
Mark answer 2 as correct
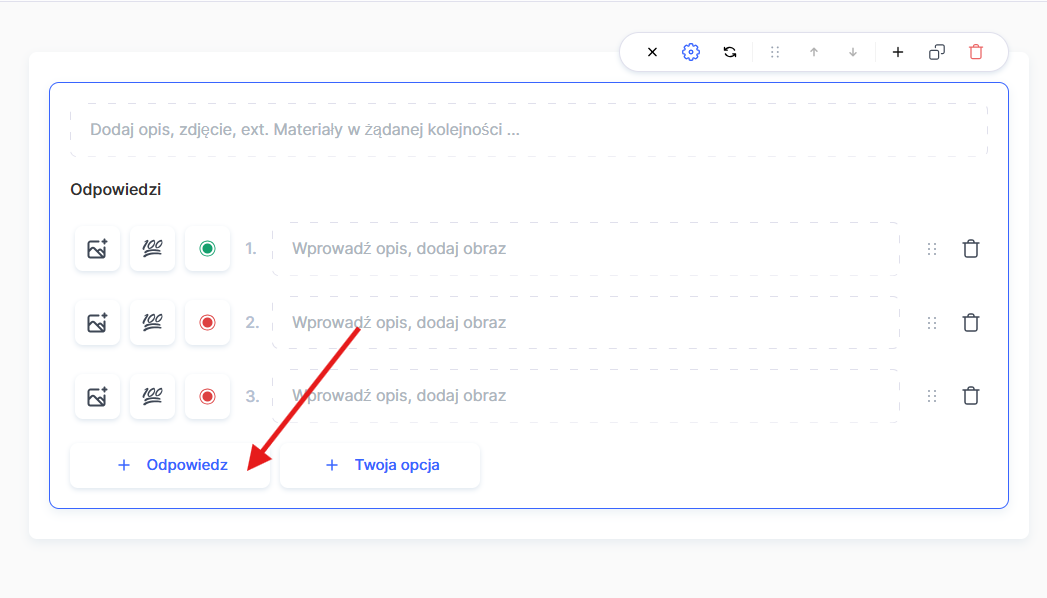click(x=207, y=323)
